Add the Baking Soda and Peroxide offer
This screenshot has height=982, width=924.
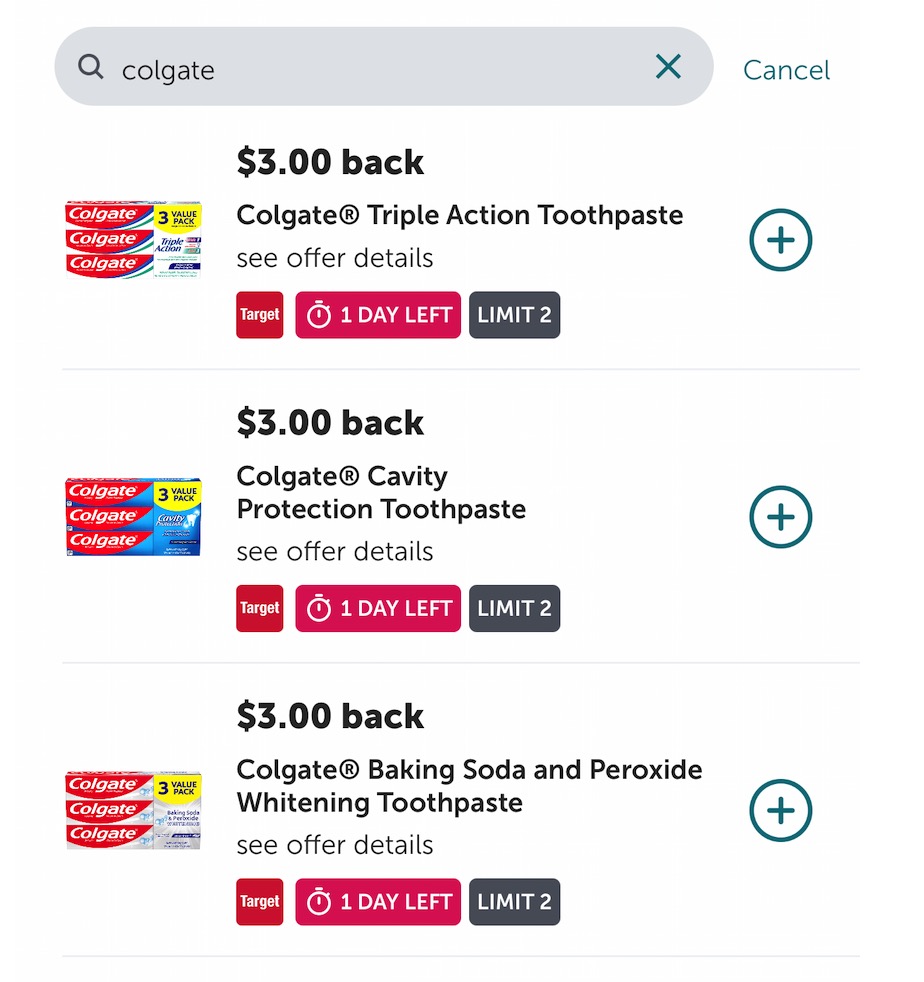pyautogui.click(x=780, y=810)
